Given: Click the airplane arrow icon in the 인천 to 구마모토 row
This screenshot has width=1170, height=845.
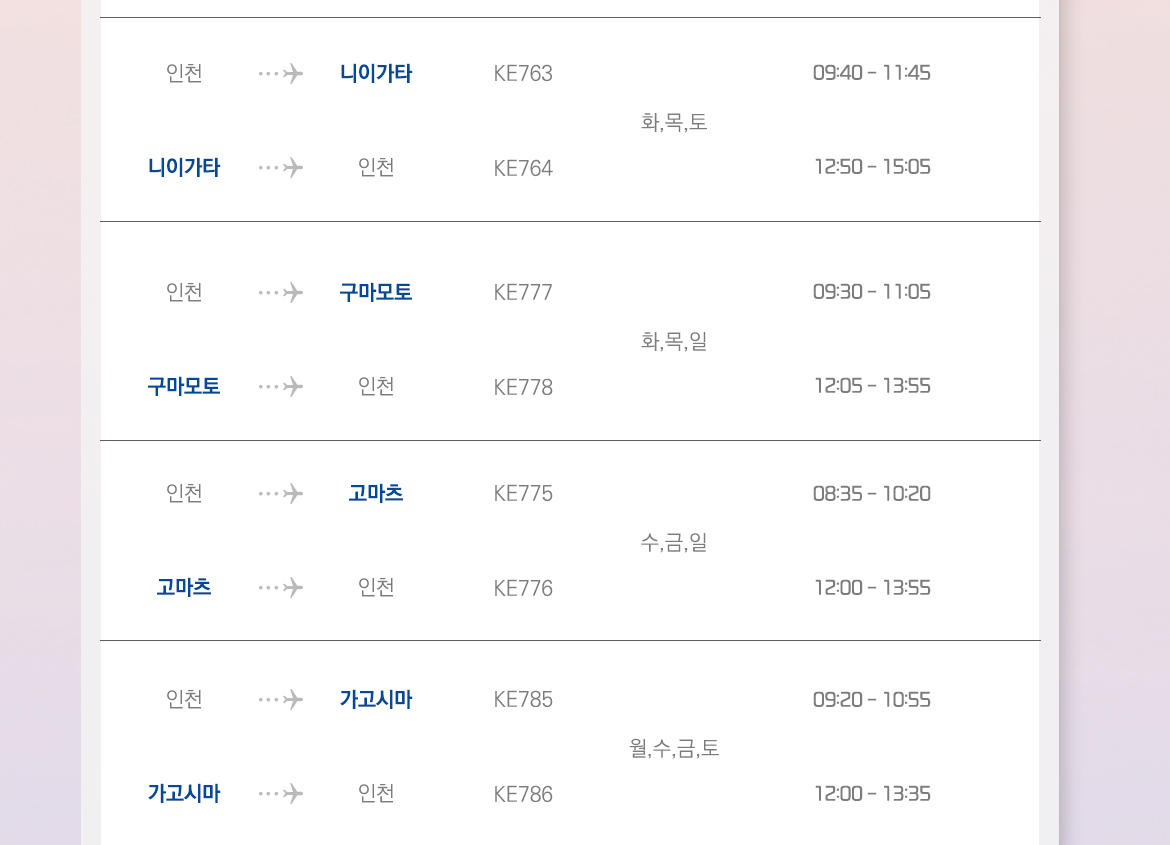Looking at the screenshot, I should click(281, 292).
